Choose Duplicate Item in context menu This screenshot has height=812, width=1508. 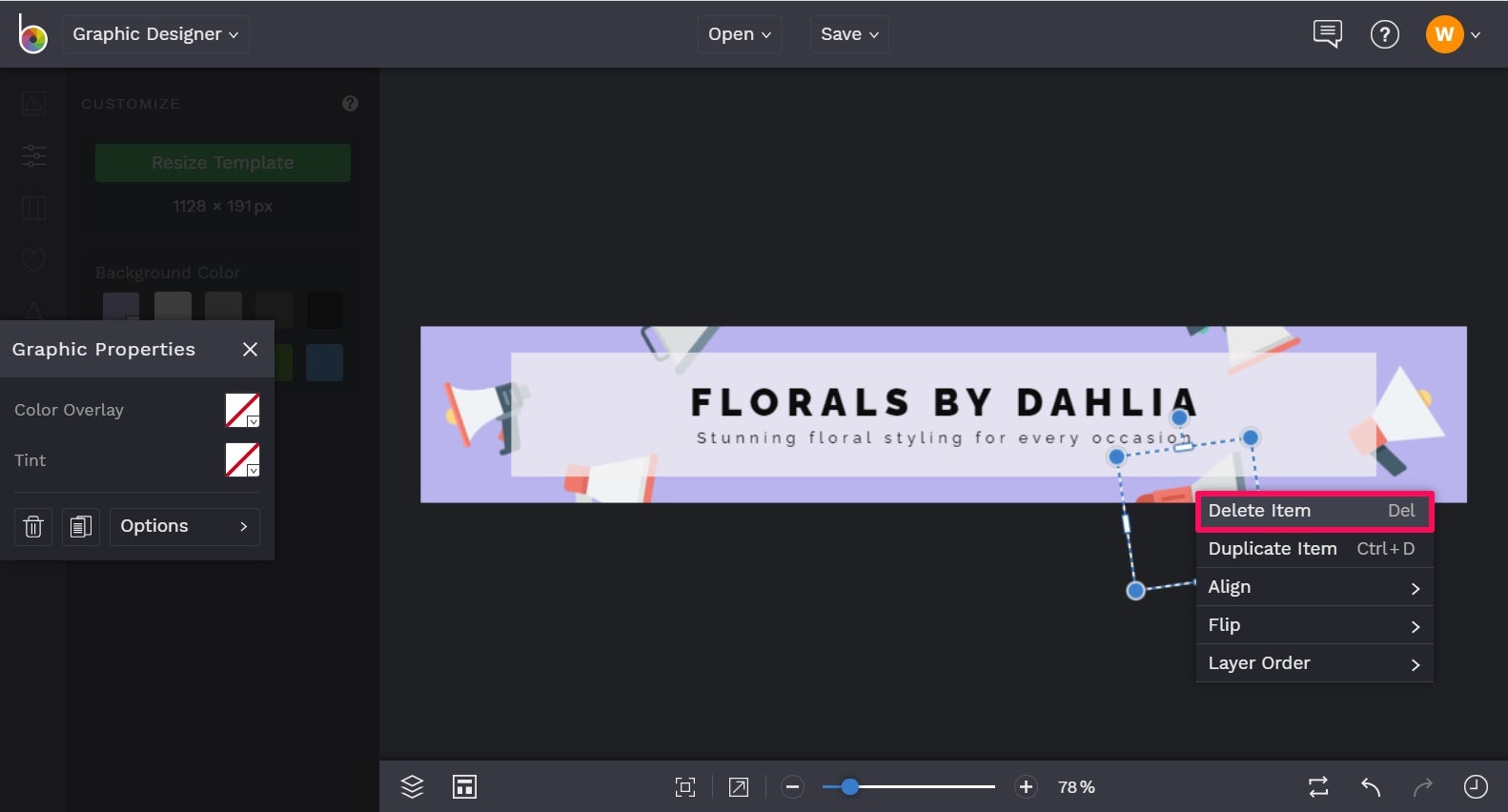1314,549
